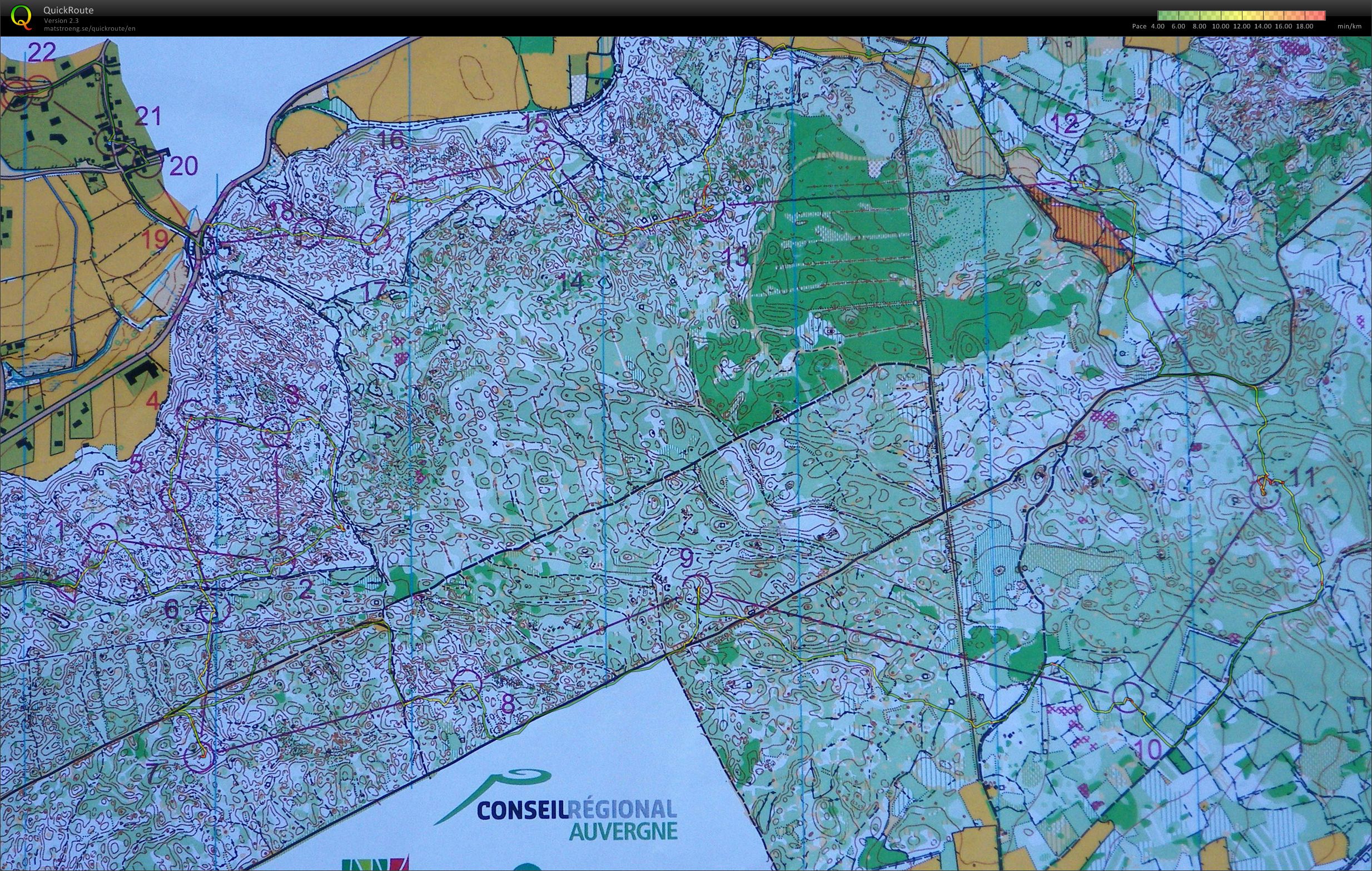
Task: Click the Conseil Régional Auvergne logo
Action: point(555,804)
